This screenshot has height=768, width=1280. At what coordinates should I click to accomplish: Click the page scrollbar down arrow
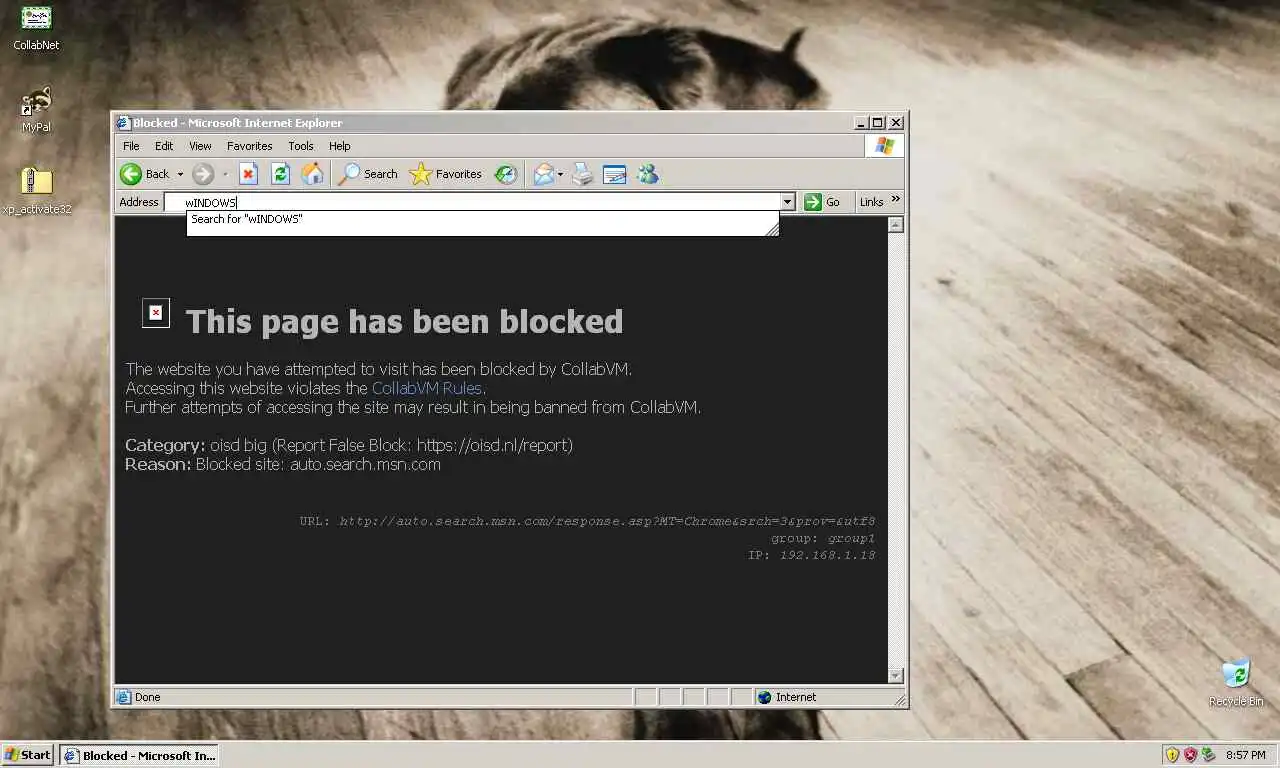tap(896, 676)
